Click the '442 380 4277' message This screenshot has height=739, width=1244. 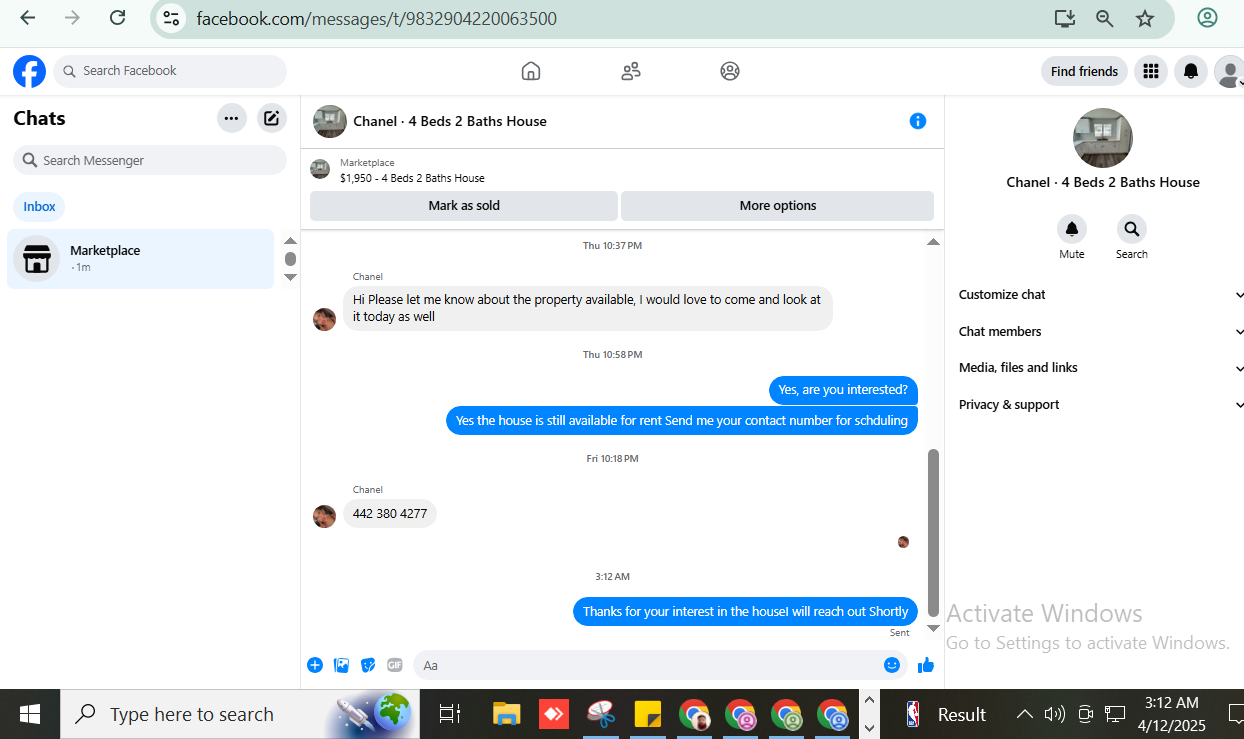(x=390, y=514)
